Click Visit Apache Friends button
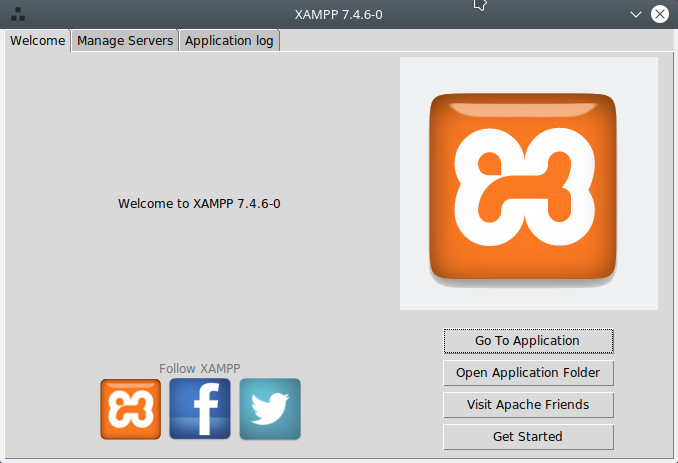678x463 pixels. tap(528, 405)
